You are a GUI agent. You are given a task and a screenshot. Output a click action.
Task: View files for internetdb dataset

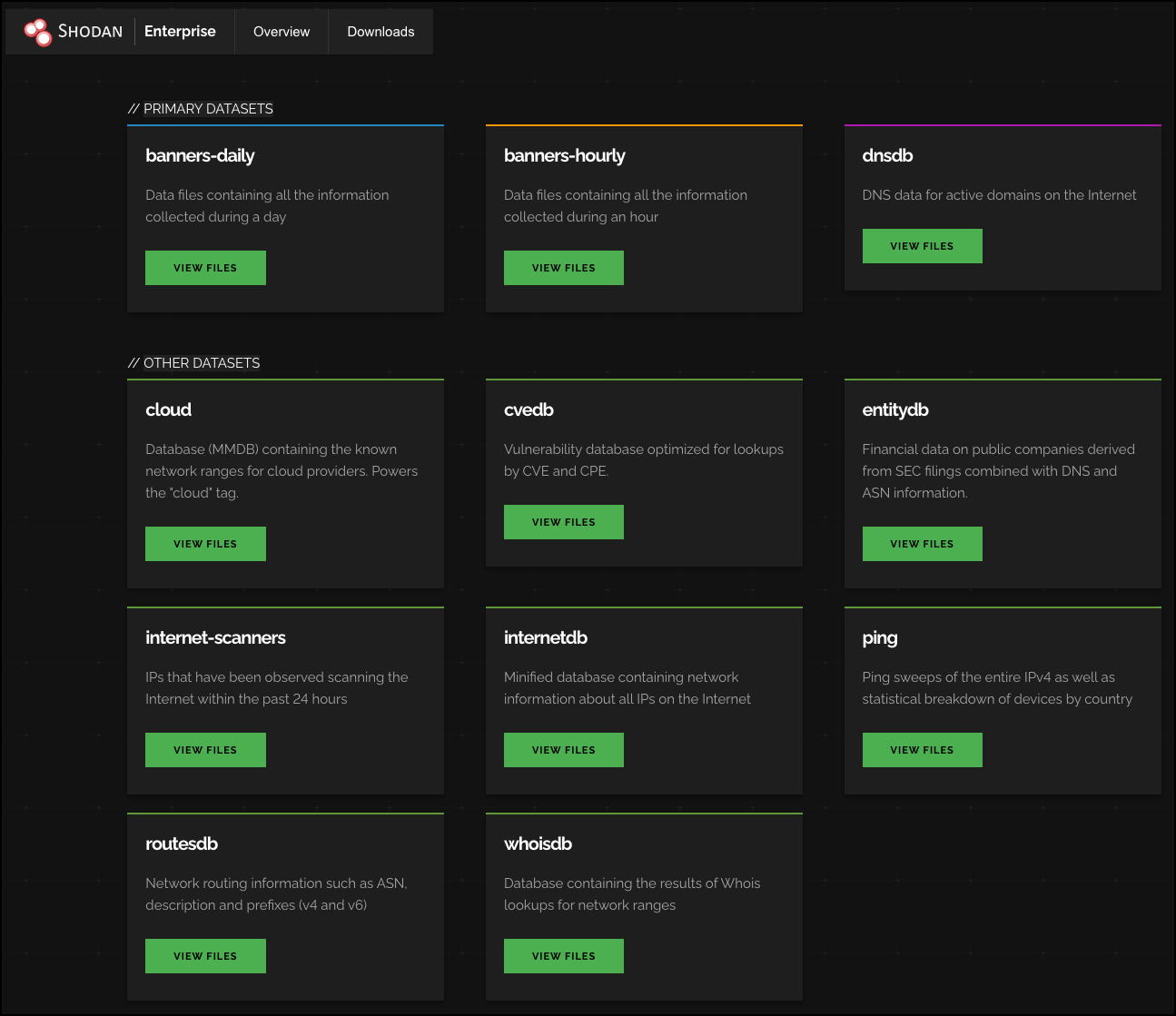click(x=564, y=750)
